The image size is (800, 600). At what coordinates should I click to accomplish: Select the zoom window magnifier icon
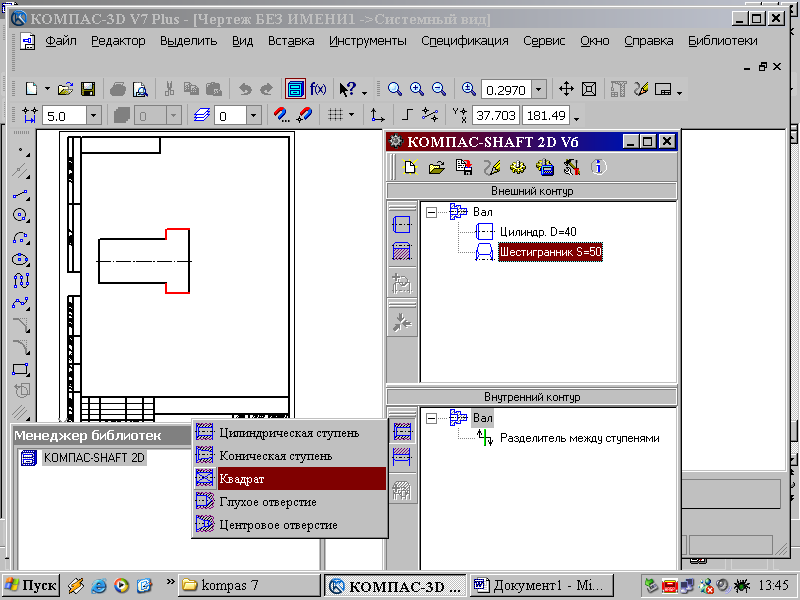(394, 89)
